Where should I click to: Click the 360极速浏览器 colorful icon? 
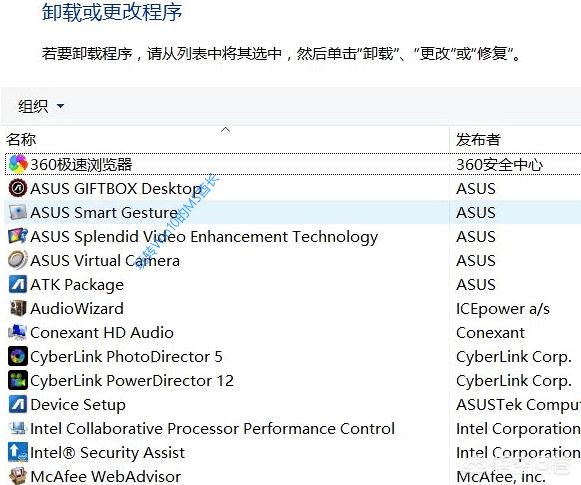click(x=18, y=164)
